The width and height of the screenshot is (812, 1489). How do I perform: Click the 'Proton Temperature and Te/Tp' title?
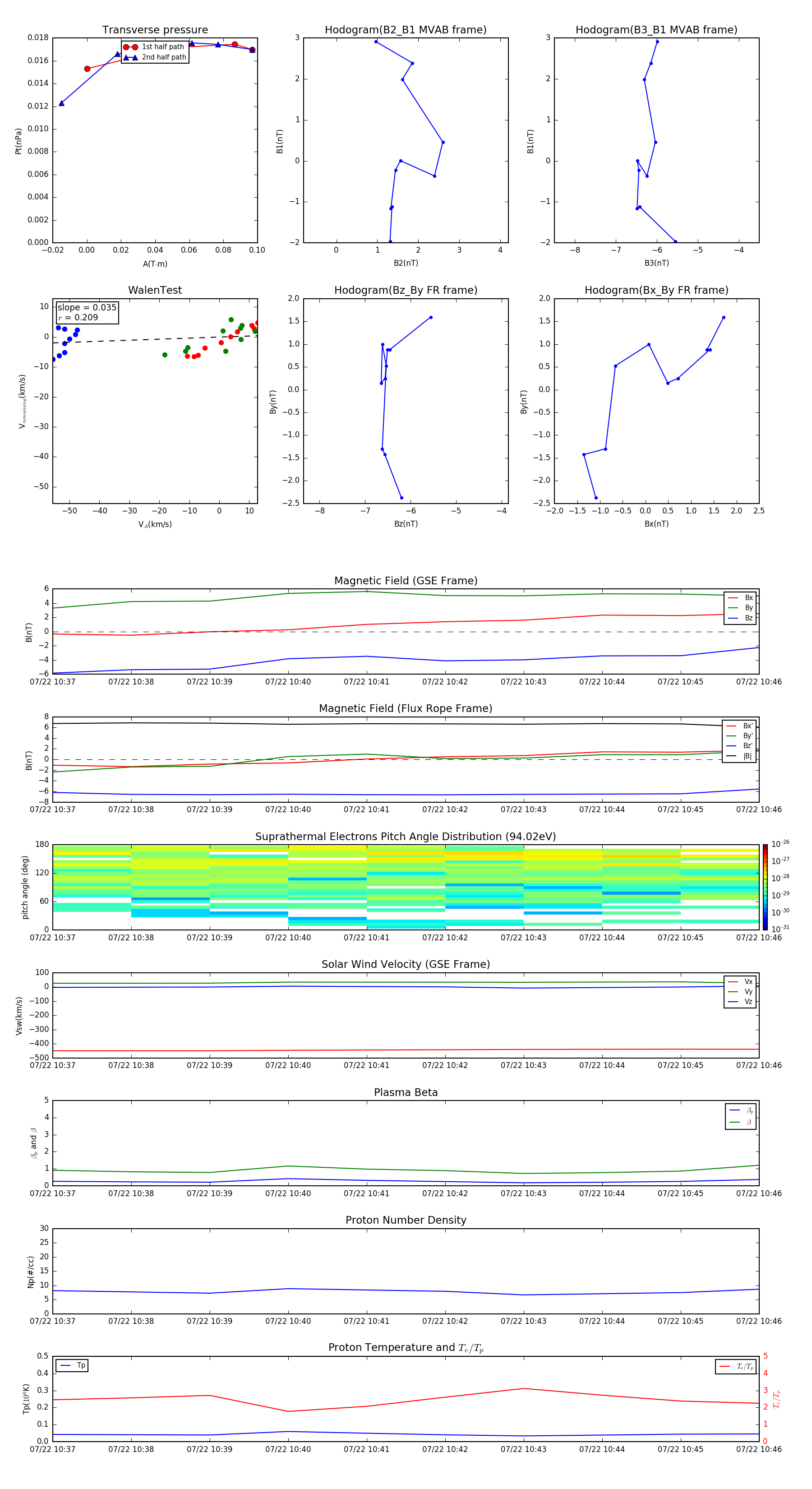(406, 1348)
